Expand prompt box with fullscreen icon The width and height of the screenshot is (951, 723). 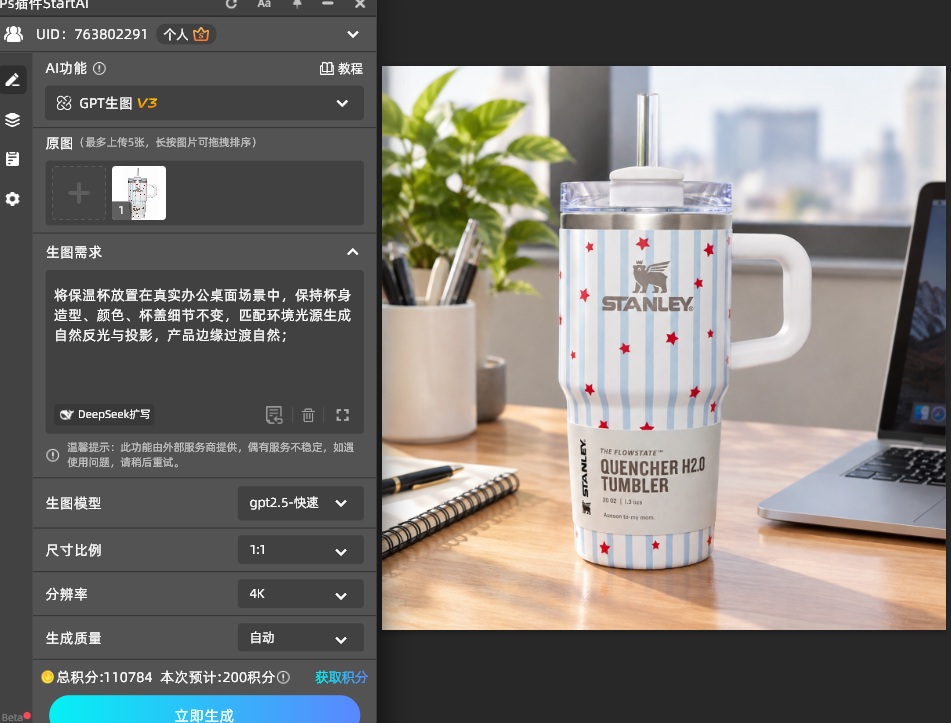[343, 415]
